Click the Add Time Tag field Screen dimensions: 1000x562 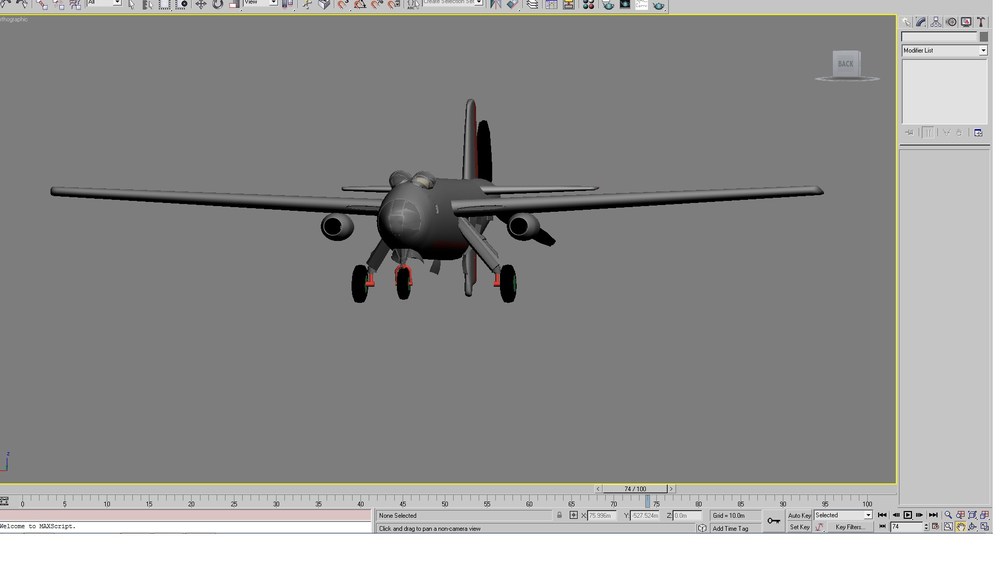pyautogui.click(x=731, y=528)
